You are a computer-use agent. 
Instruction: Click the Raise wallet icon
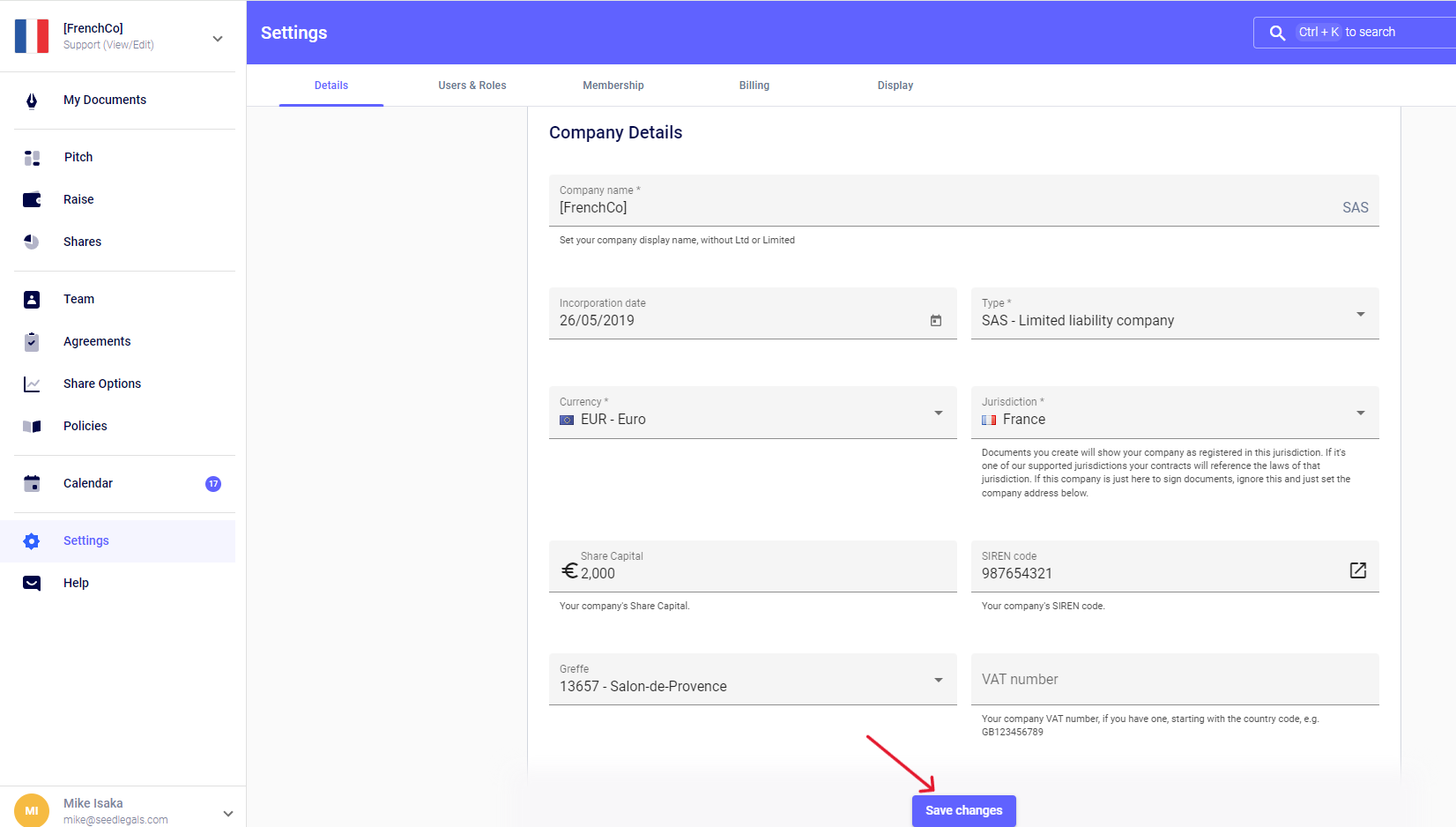32,200
